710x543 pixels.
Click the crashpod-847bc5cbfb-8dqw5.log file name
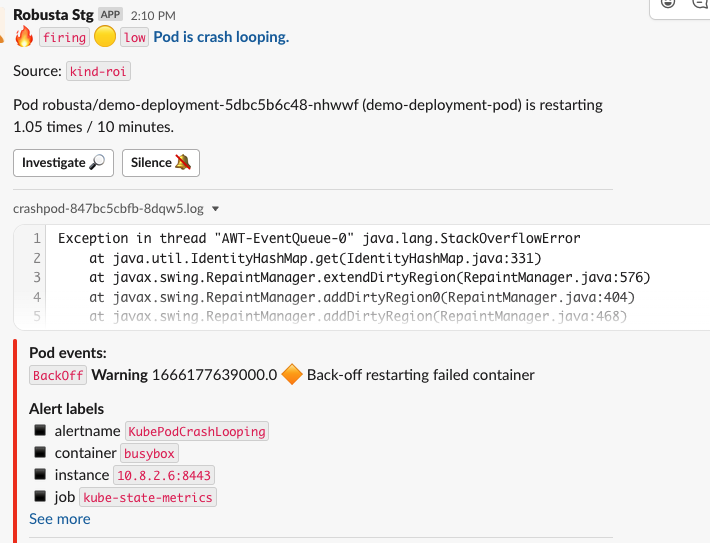coord(108,209)
